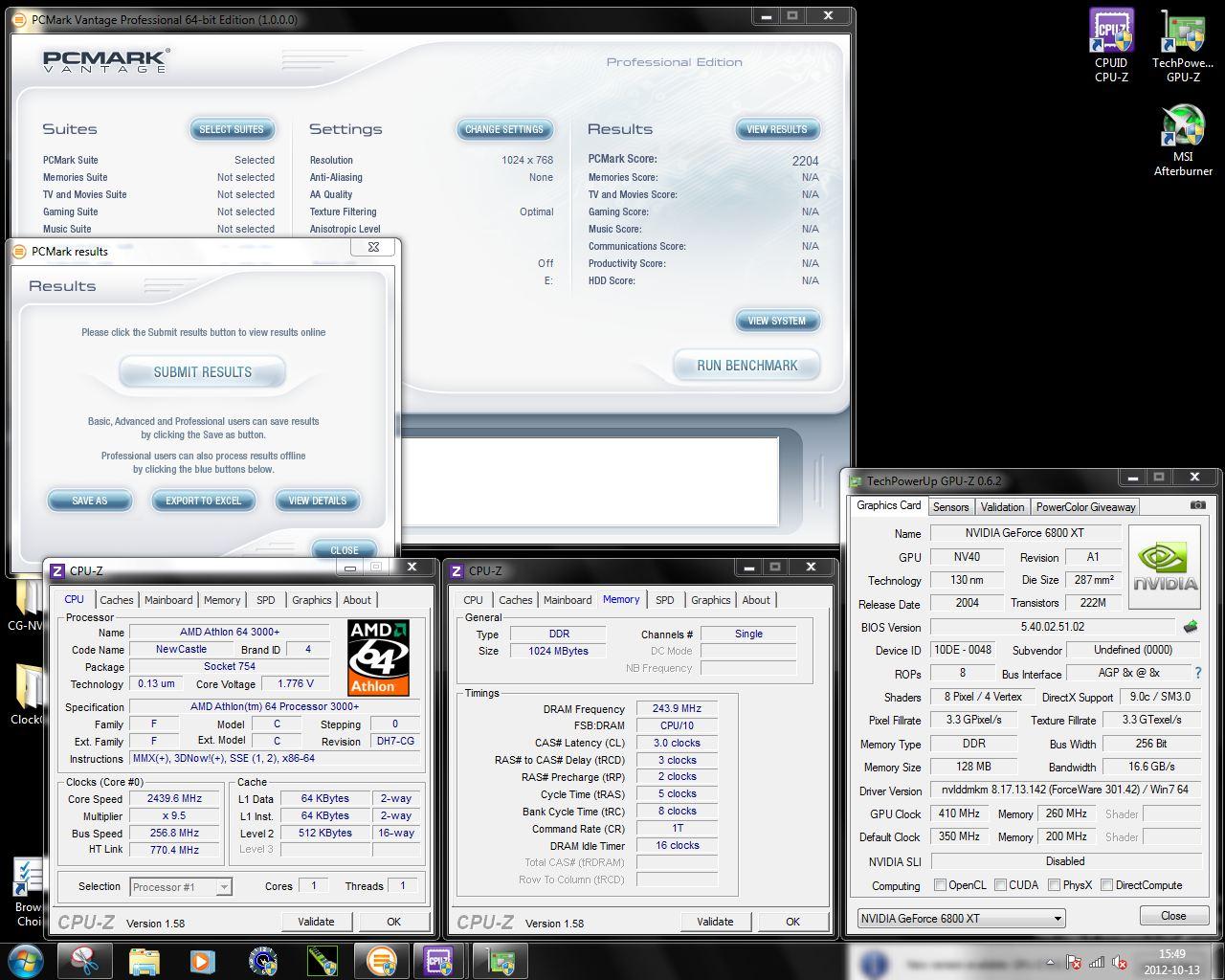1225x980 pixels.
Task: Launch MSI Afterburner from the desktop
Action: coord(1183,141)
